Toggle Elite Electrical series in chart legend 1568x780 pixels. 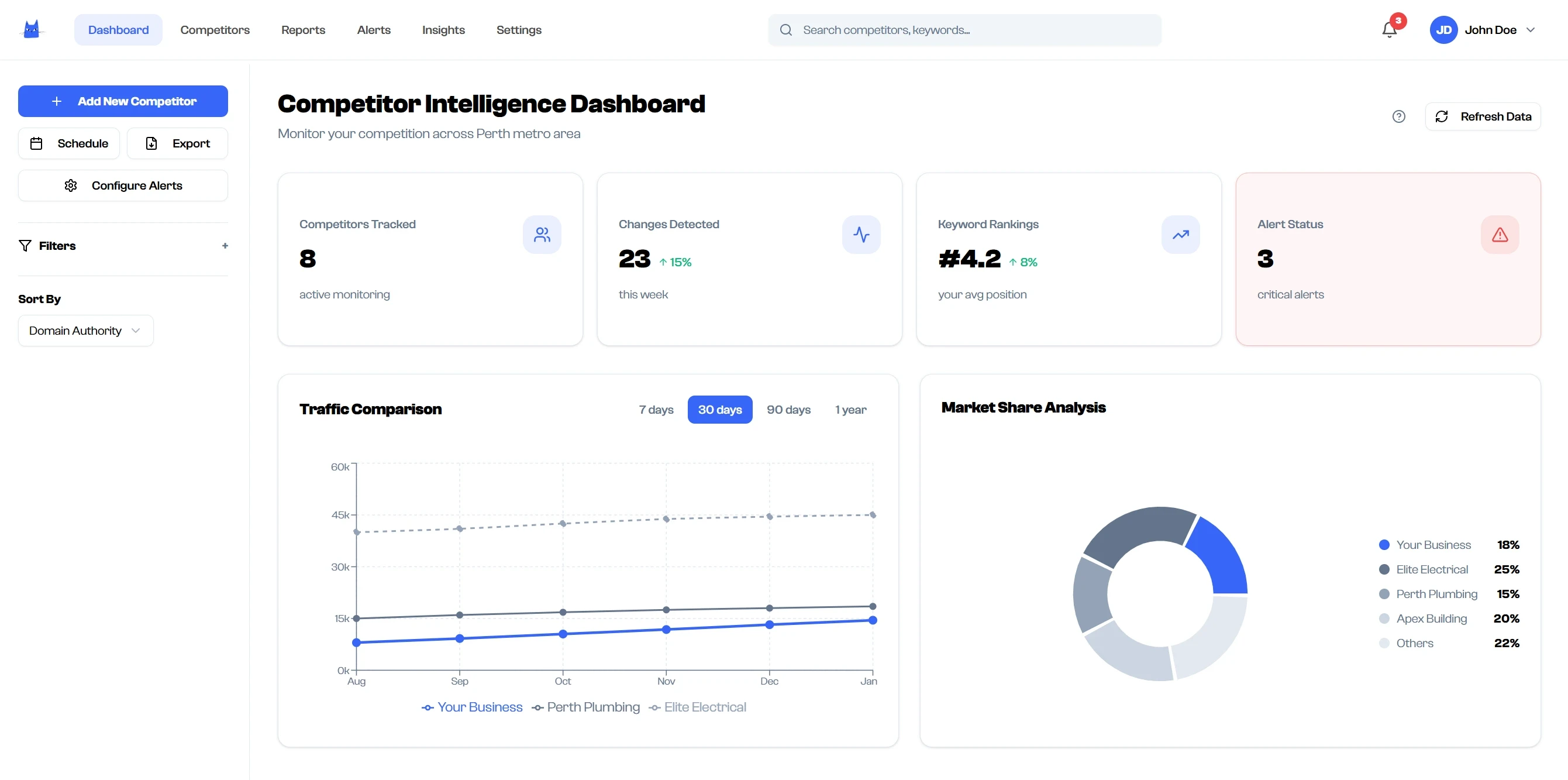[x=698, y=707]
